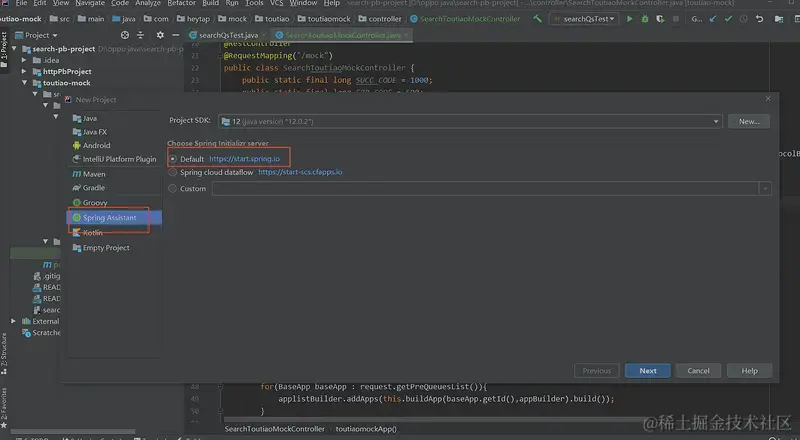Click the Cancel button
The image size is (800, 440).
[x=698, y=371]
